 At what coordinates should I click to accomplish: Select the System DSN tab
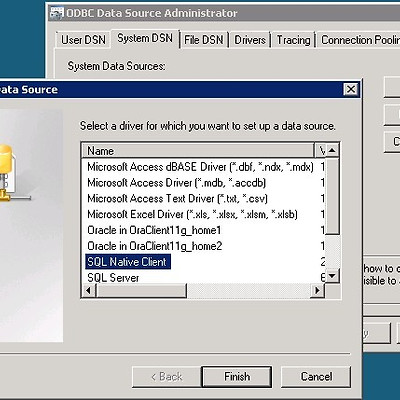click(x=145, y=38)
